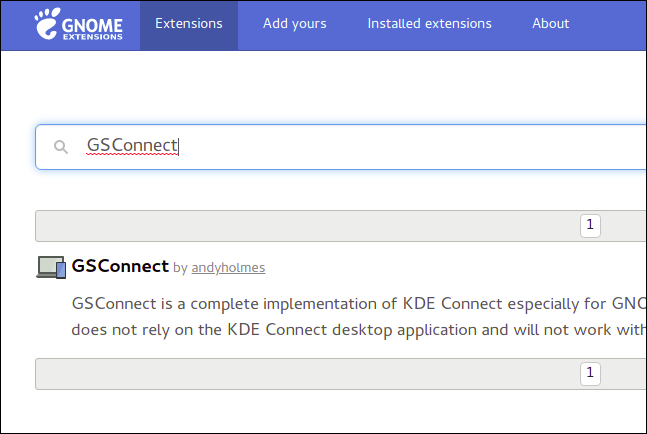The height and width of the screenshot is (434, 647).
Task: Click the GSConnect laptop-and-phone icon
Action: 51,267
